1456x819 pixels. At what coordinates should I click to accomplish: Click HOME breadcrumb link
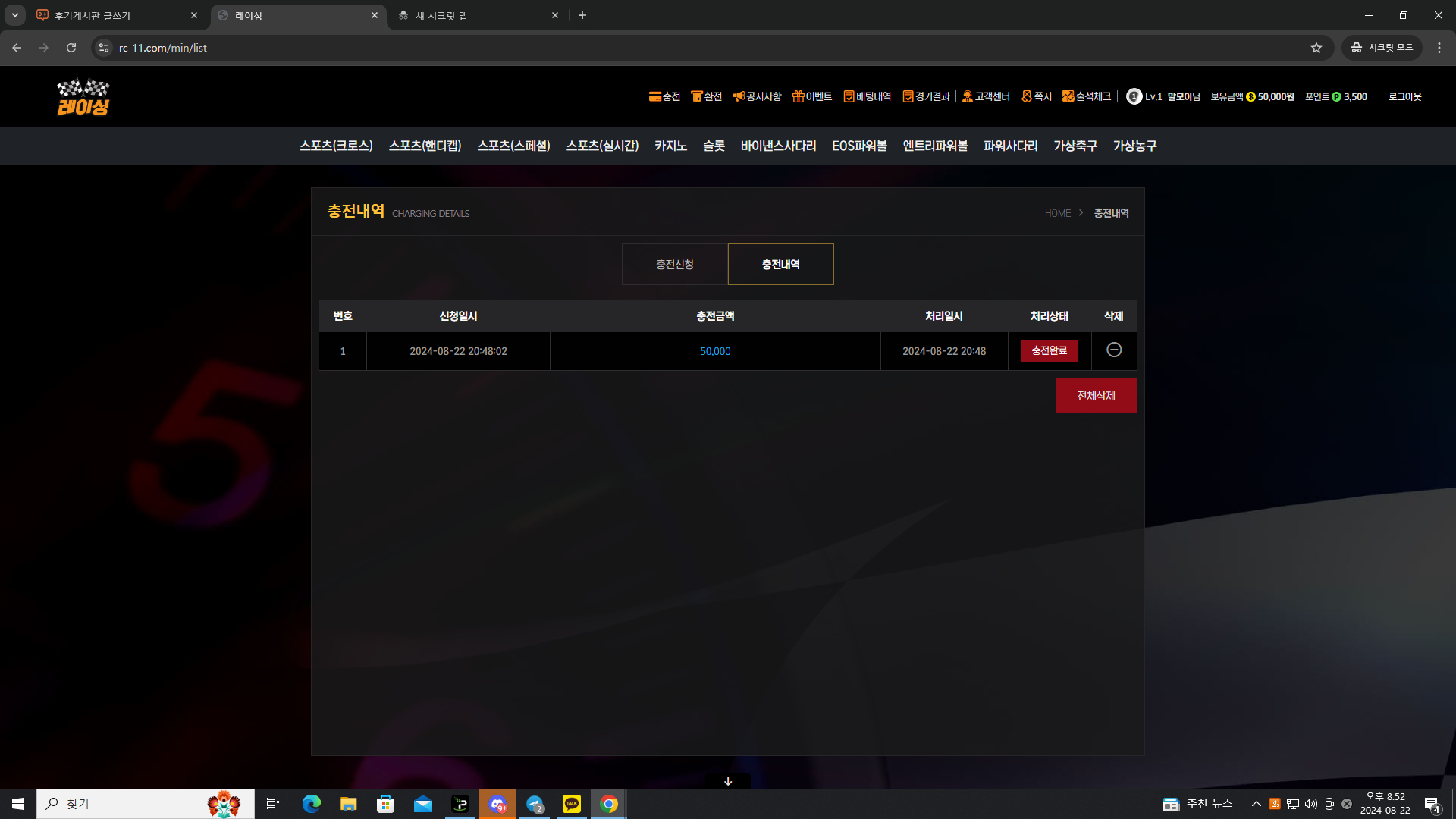point(1057,213)
